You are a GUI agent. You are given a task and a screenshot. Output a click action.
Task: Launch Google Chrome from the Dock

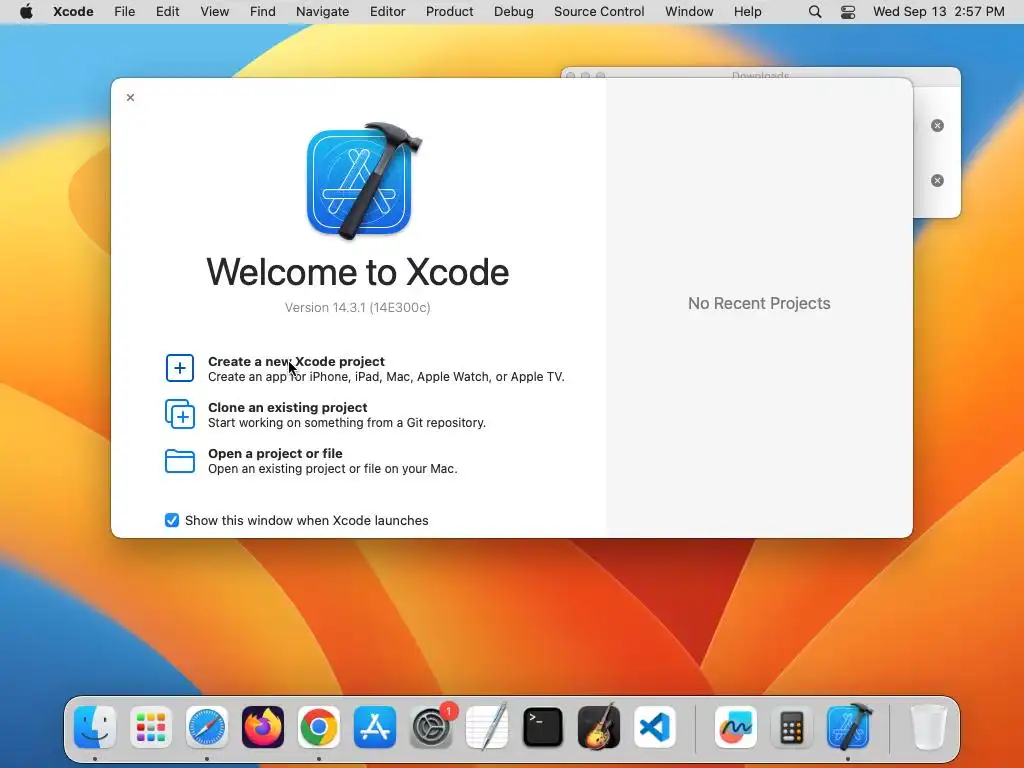319,727
